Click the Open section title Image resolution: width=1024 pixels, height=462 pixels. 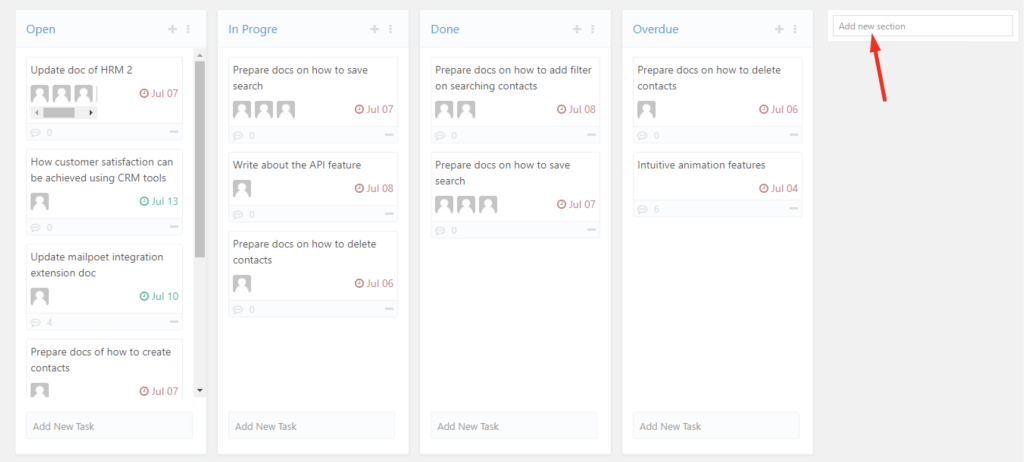coord(40,29)
